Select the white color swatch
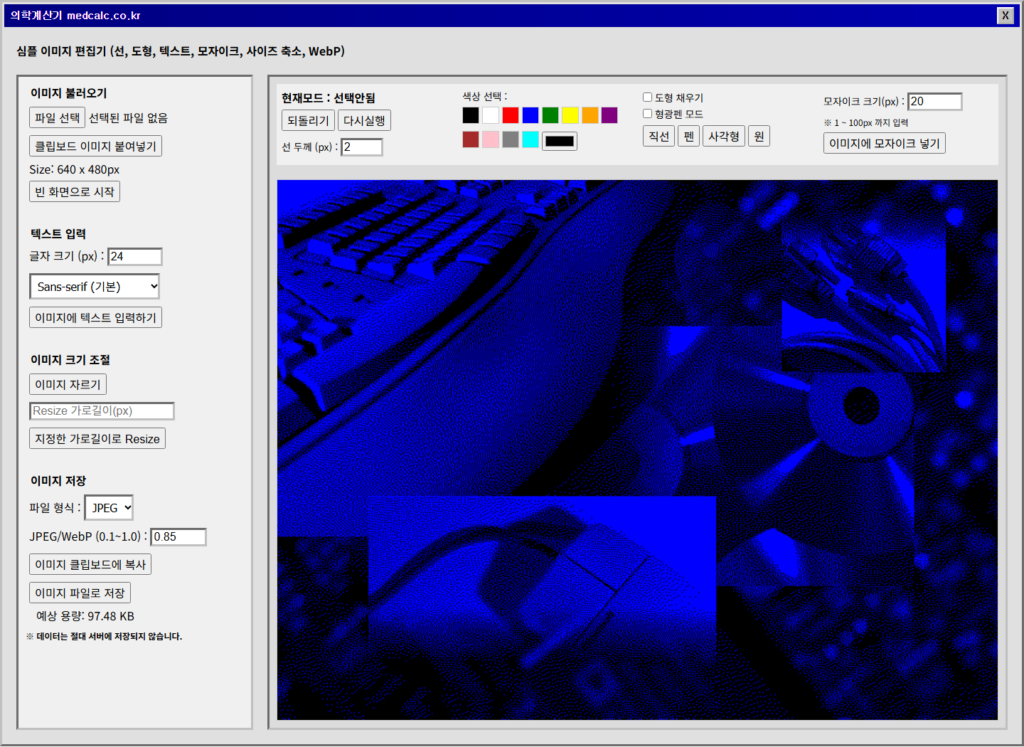 pos(490,116)
